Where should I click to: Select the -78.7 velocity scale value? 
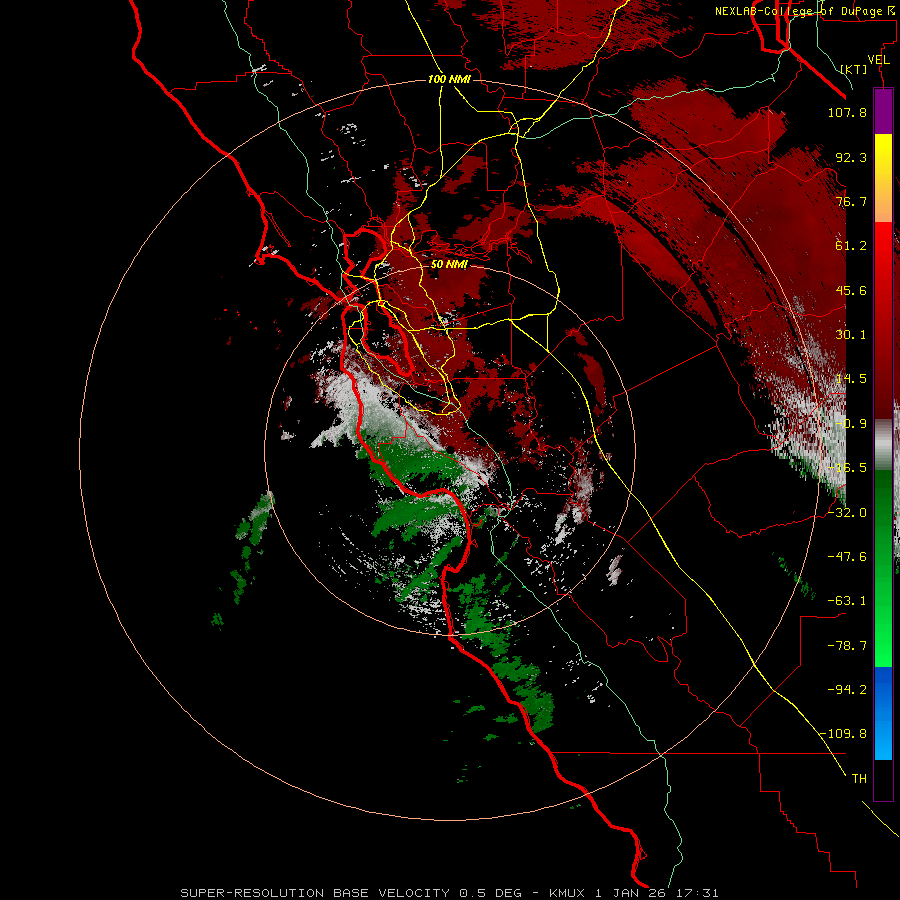847,646
